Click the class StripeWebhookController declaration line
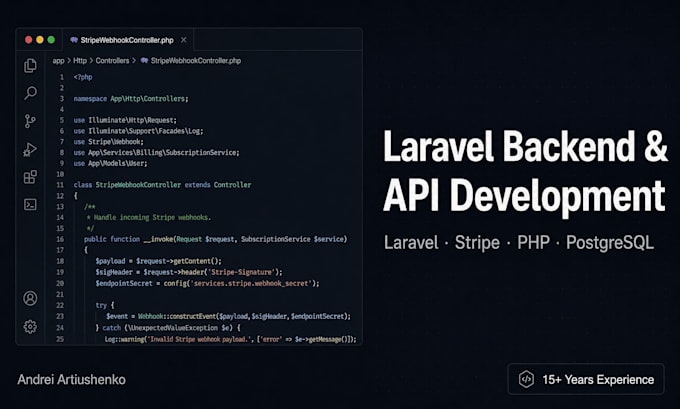This screenshot has width=680, height=409. coord(162,185)
